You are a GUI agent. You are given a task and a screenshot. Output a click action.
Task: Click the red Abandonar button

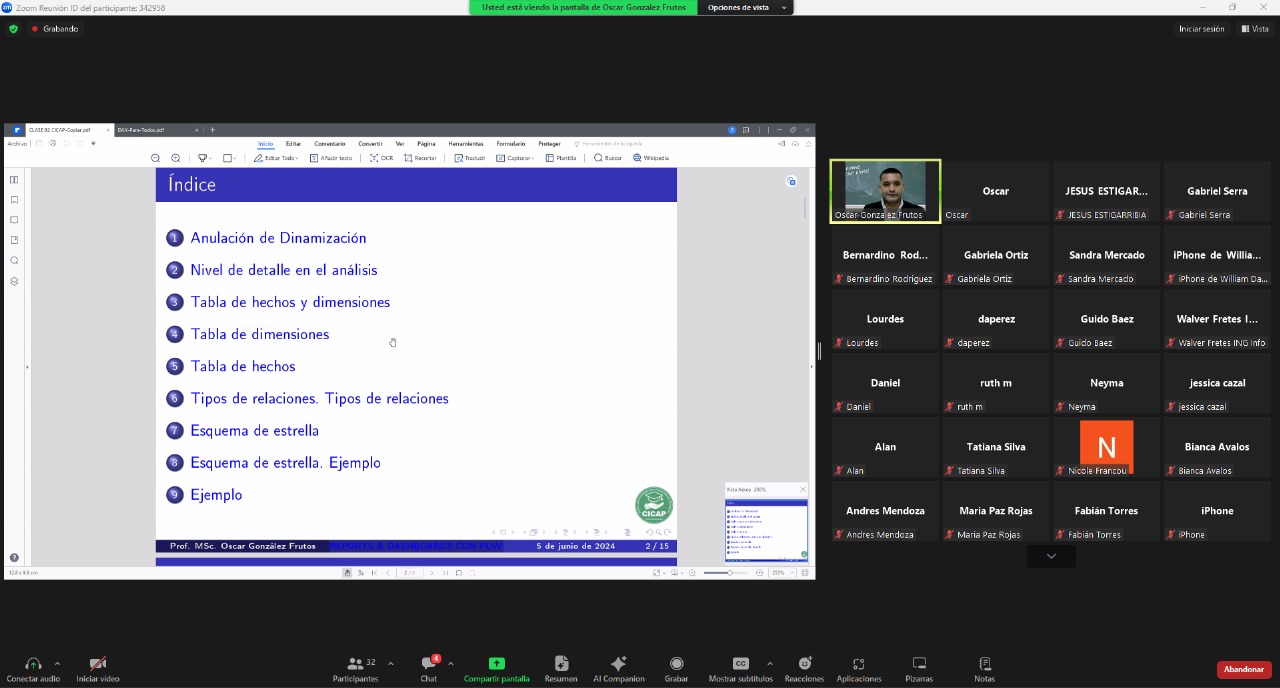[x=1244, y=669]
